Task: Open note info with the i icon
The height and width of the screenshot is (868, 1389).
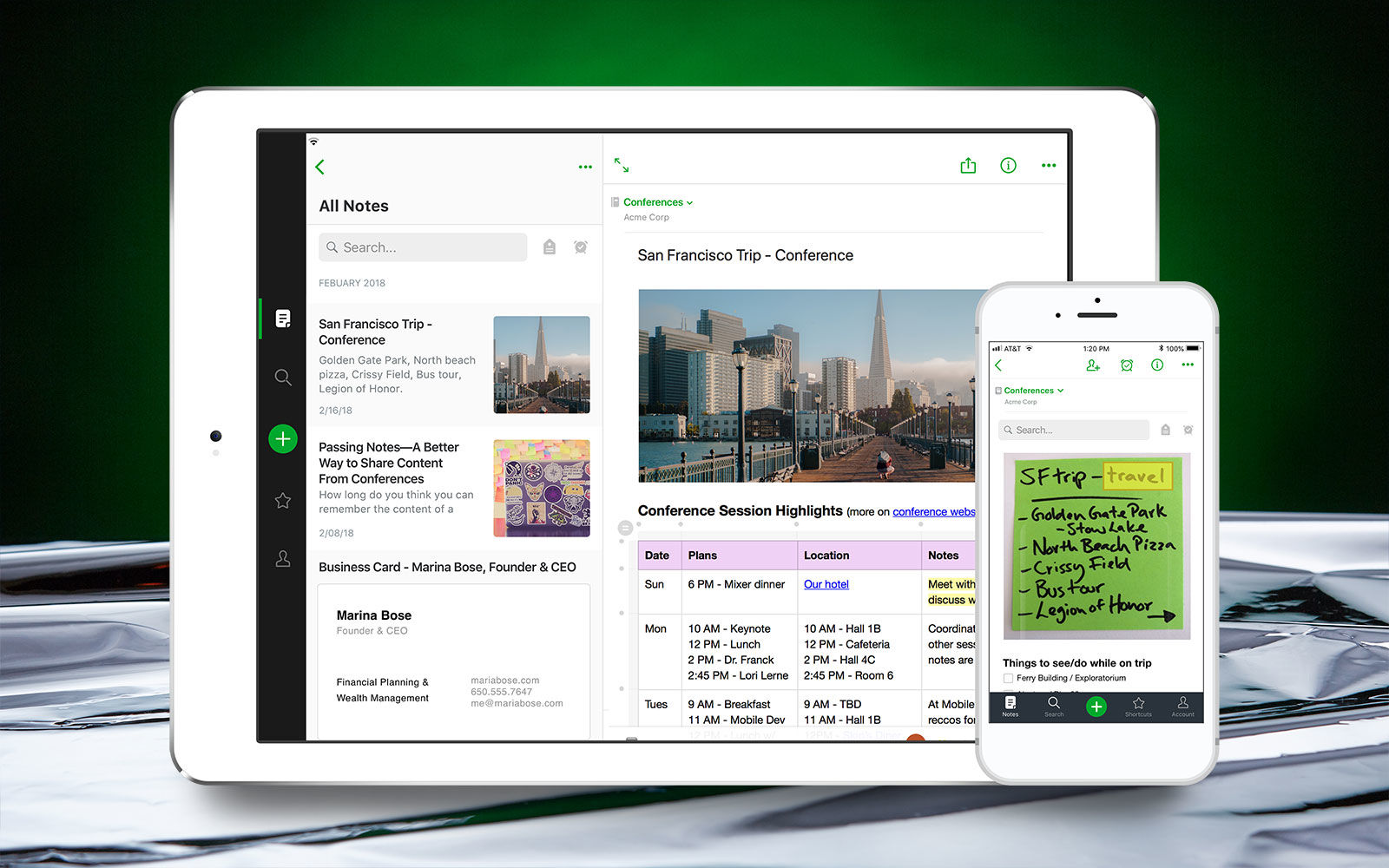Action: tap(1008, 165)
